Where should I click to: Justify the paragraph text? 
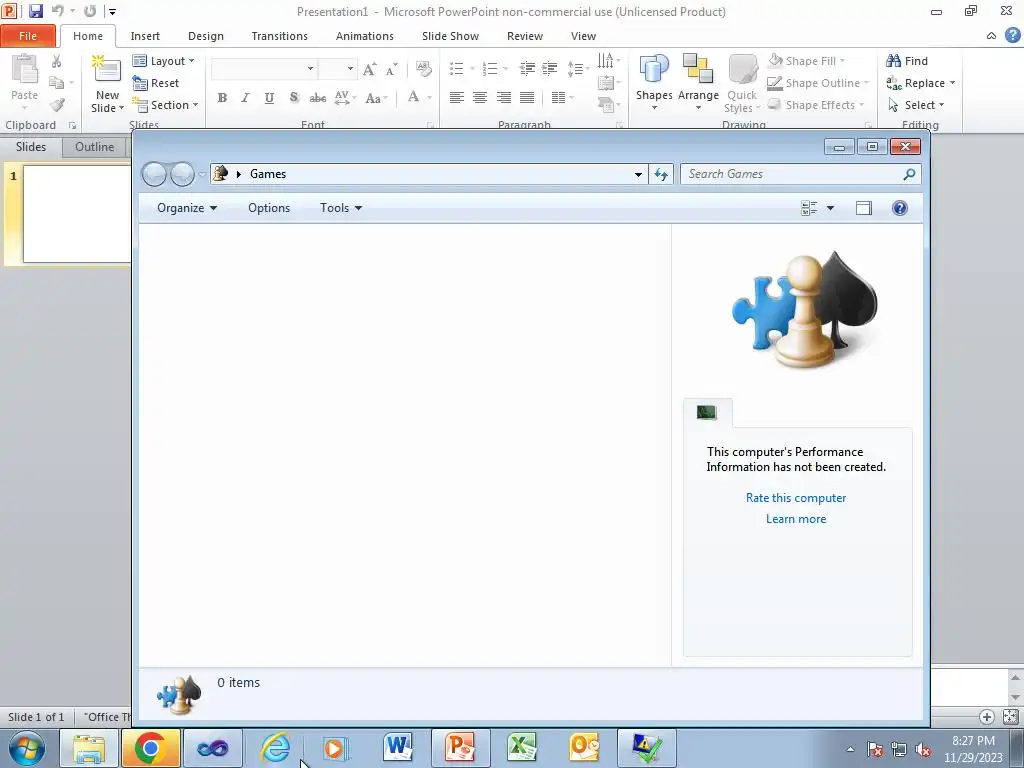click(527, 98)
